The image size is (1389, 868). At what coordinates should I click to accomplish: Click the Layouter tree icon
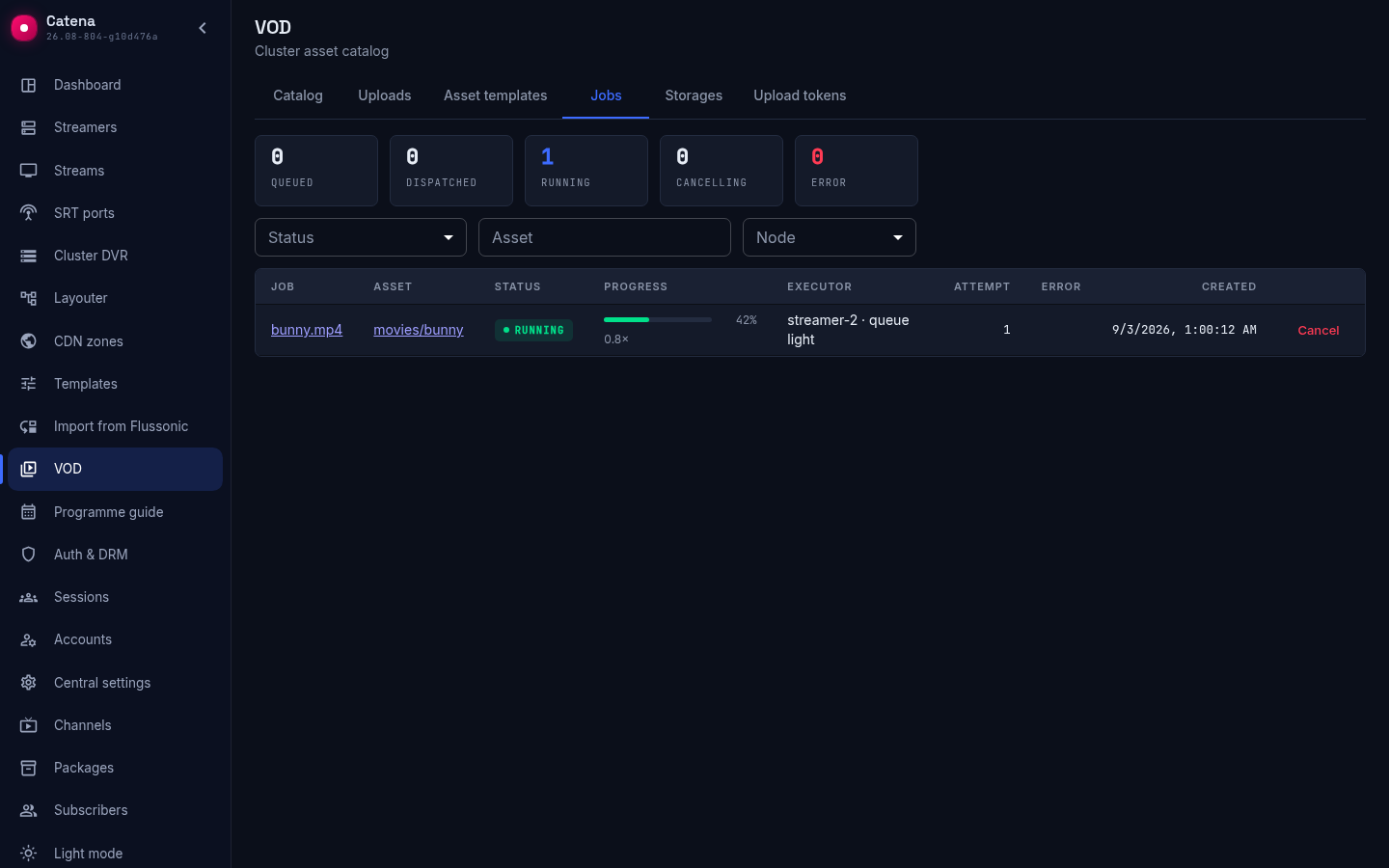[29, 298]
